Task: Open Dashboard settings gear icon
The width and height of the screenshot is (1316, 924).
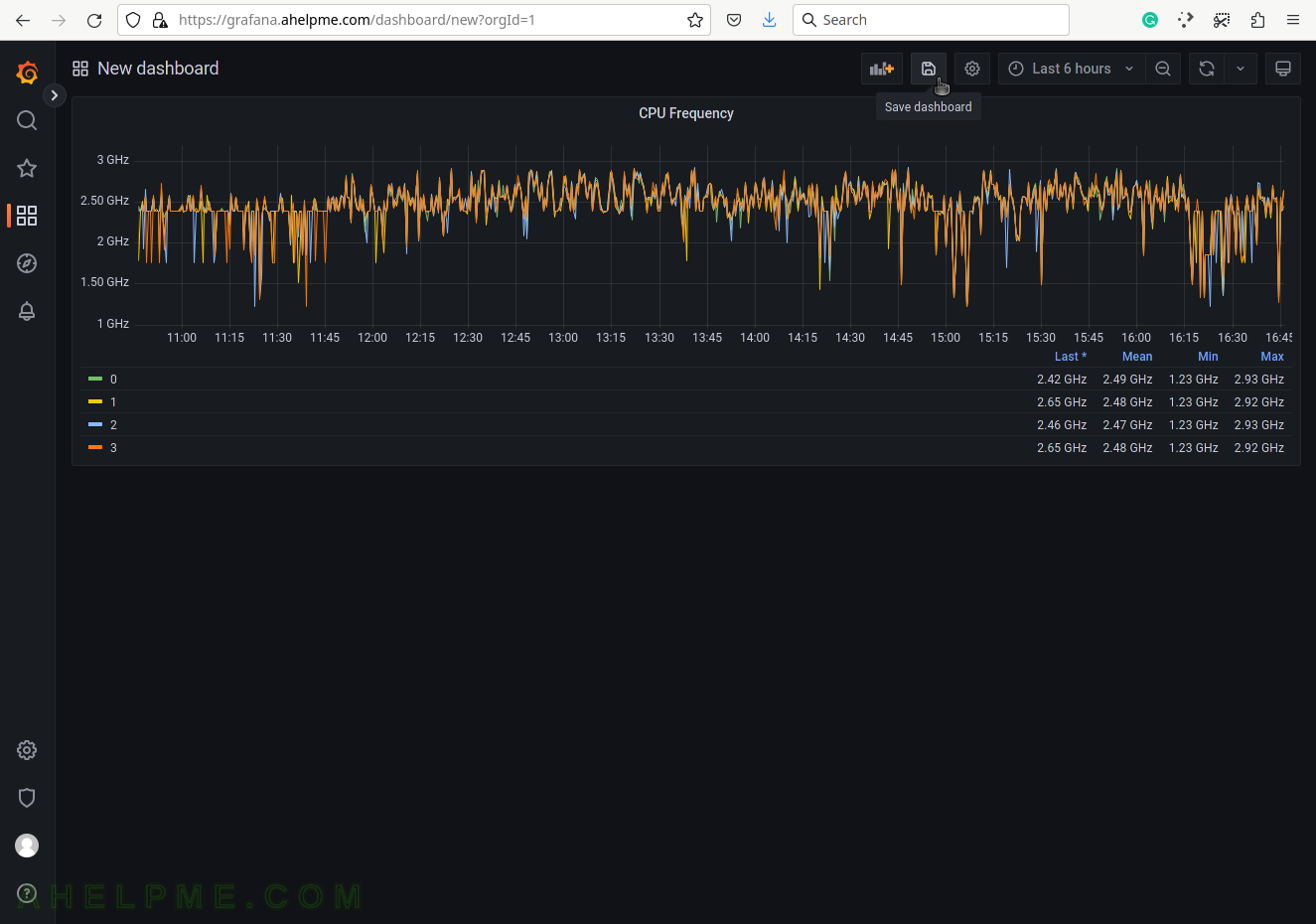Action: (972, 69)
